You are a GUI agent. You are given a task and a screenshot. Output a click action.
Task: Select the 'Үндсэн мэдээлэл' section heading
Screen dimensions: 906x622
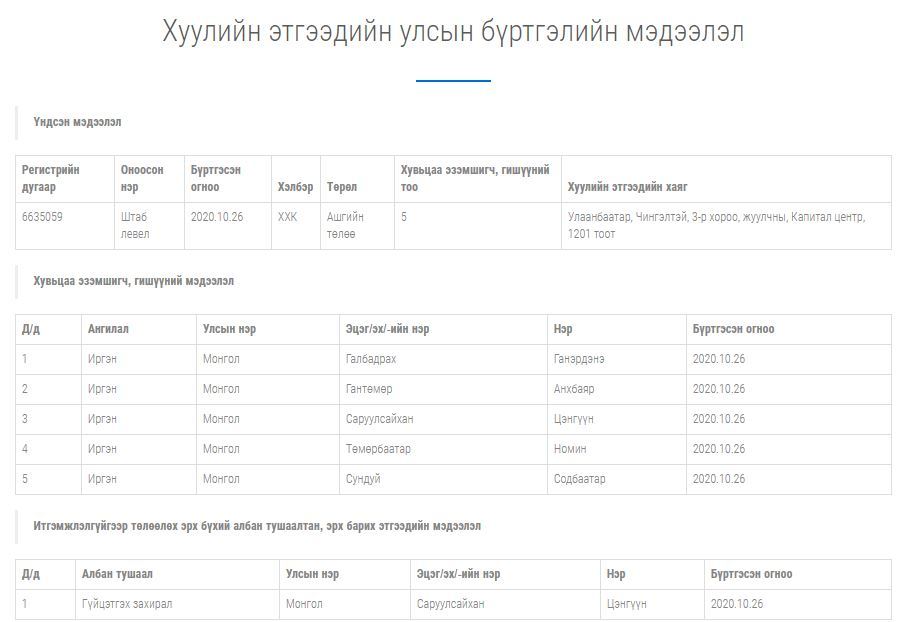point(77,122)
